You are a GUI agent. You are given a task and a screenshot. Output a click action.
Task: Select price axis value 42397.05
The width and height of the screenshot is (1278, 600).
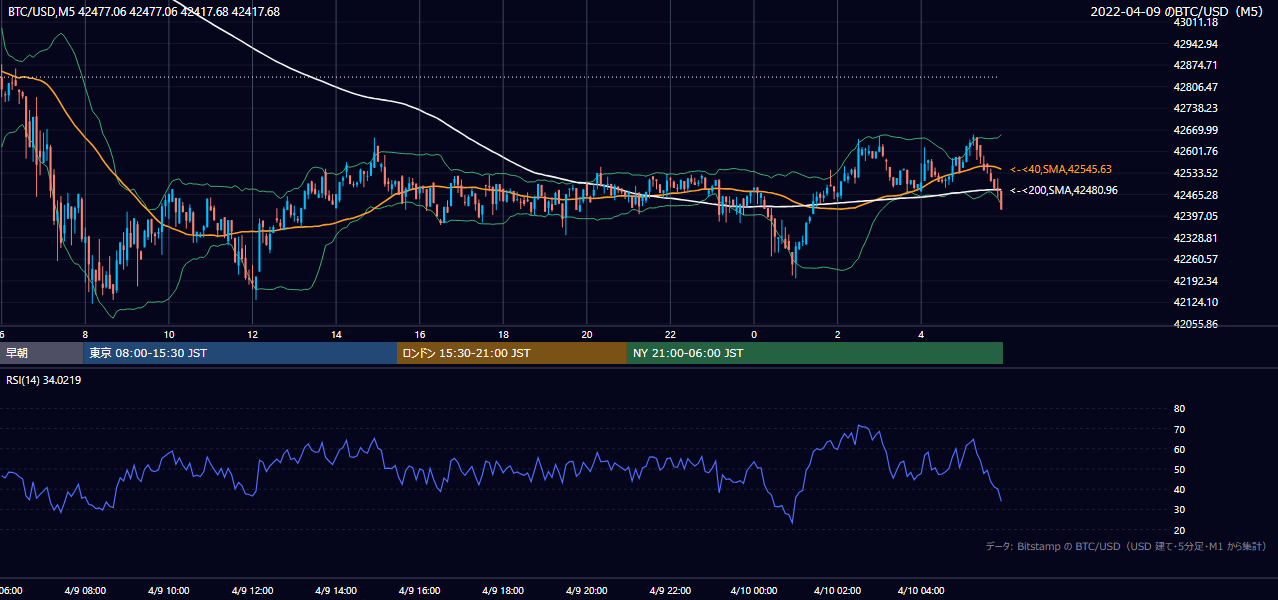[x=1196, y=216]
